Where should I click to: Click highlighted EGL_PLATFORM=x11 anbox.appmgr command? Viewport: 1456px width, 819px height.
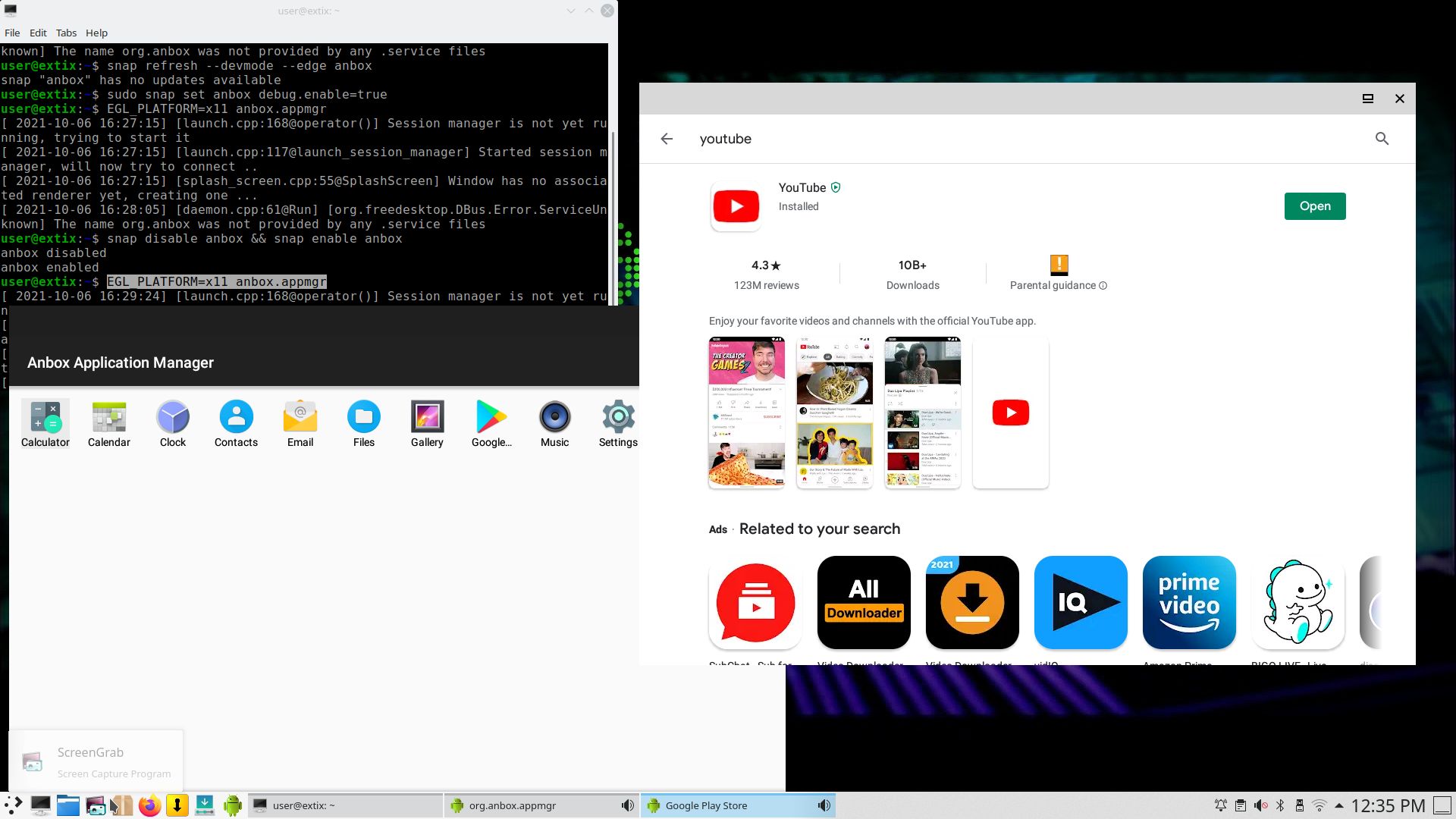click(216, 281)
